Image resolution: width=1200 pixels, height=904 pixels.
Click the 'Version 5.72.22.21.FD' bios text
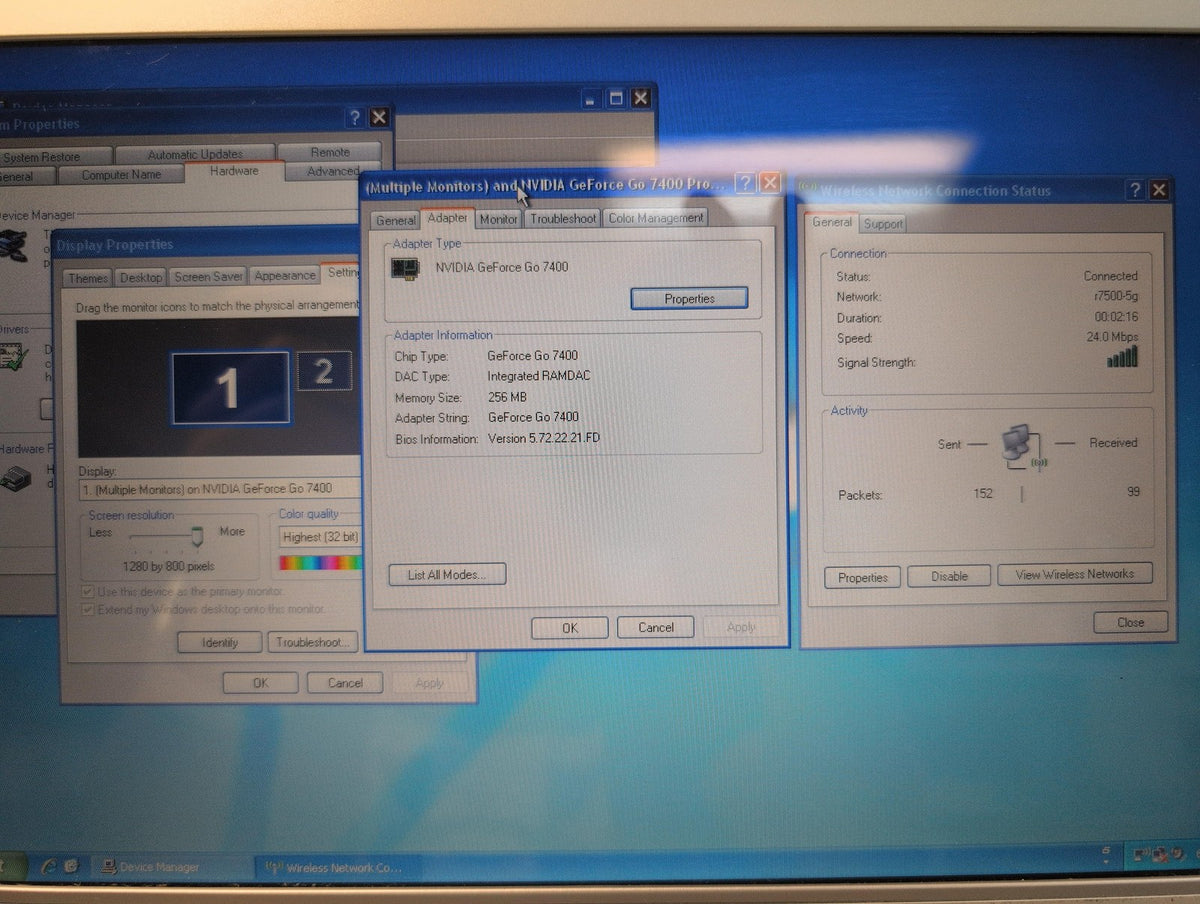(x=544, y=438)
